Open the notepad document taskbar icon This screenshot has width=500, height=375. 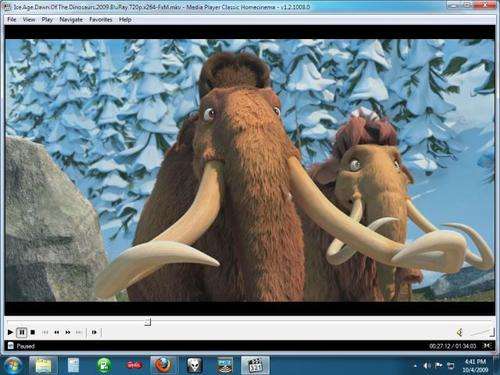click(x=73, y=365)
